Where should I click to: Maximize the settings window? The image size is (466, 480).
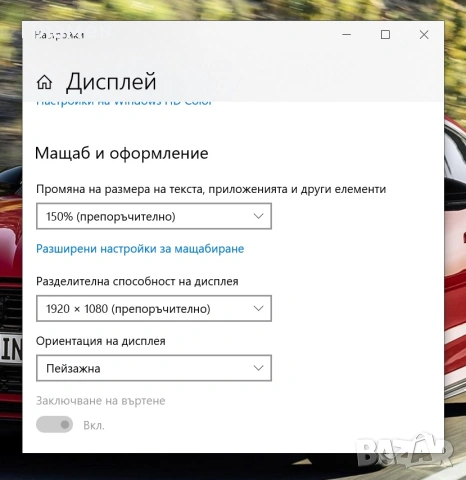point(385,34)
